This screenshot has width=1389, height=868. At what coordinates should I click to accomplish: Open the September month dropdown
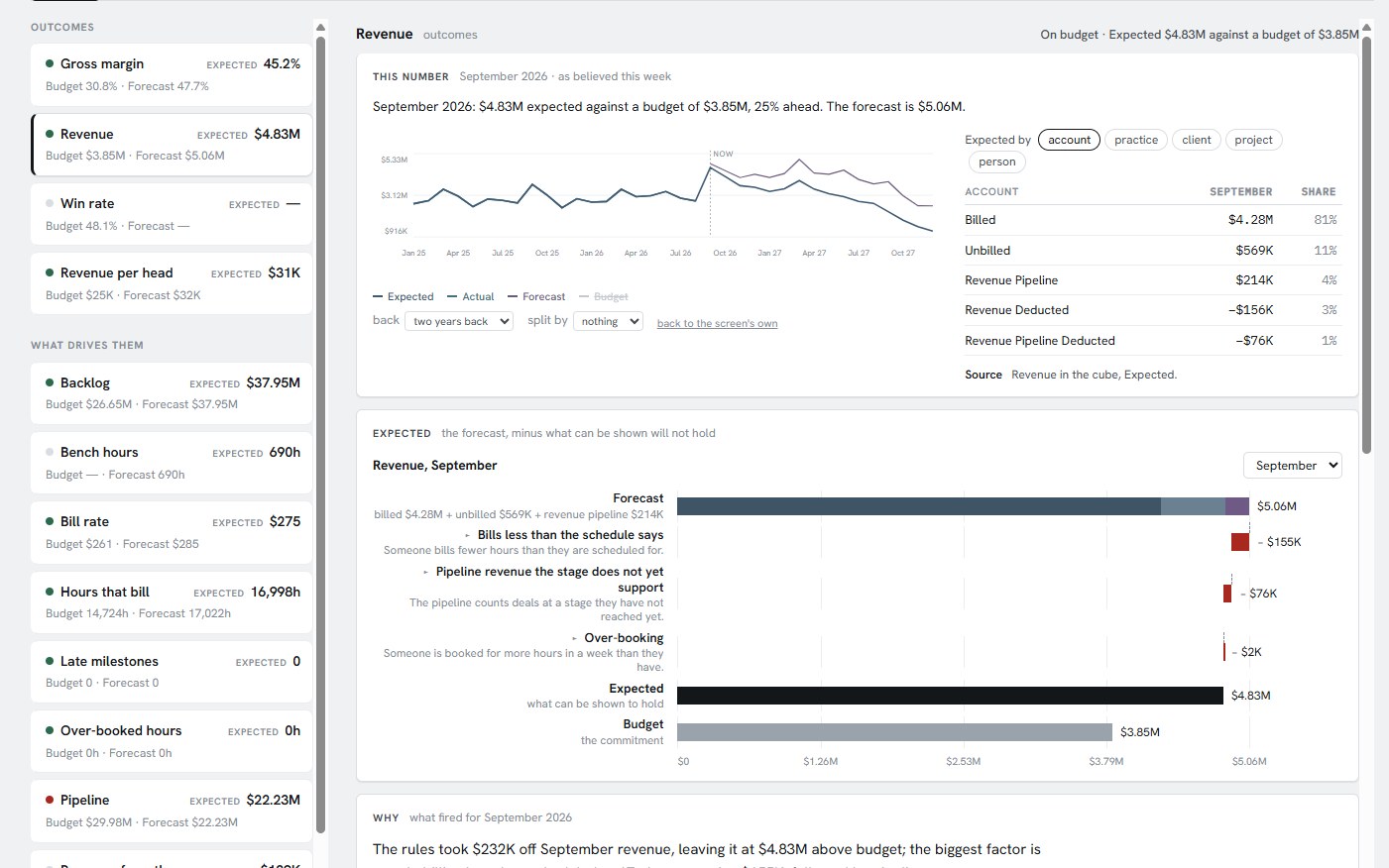pyautogui.click(x=1293, y=466)
